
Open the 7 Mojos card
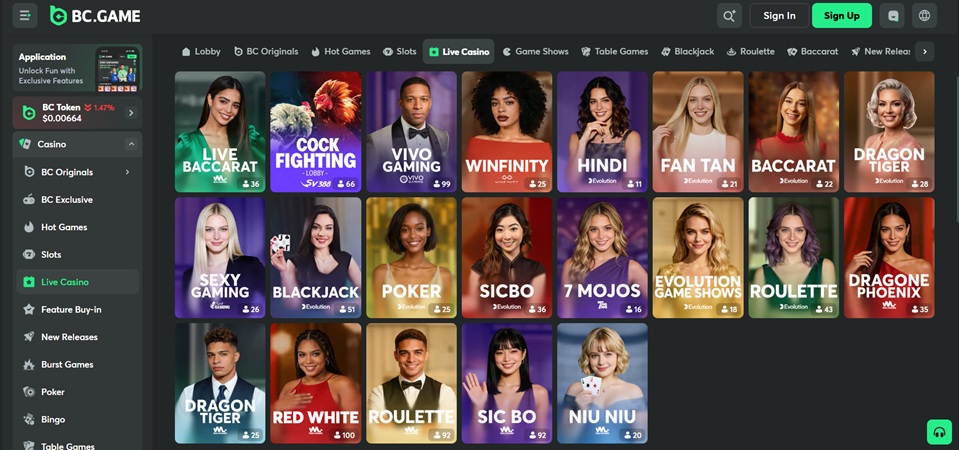tap(602, 257)
